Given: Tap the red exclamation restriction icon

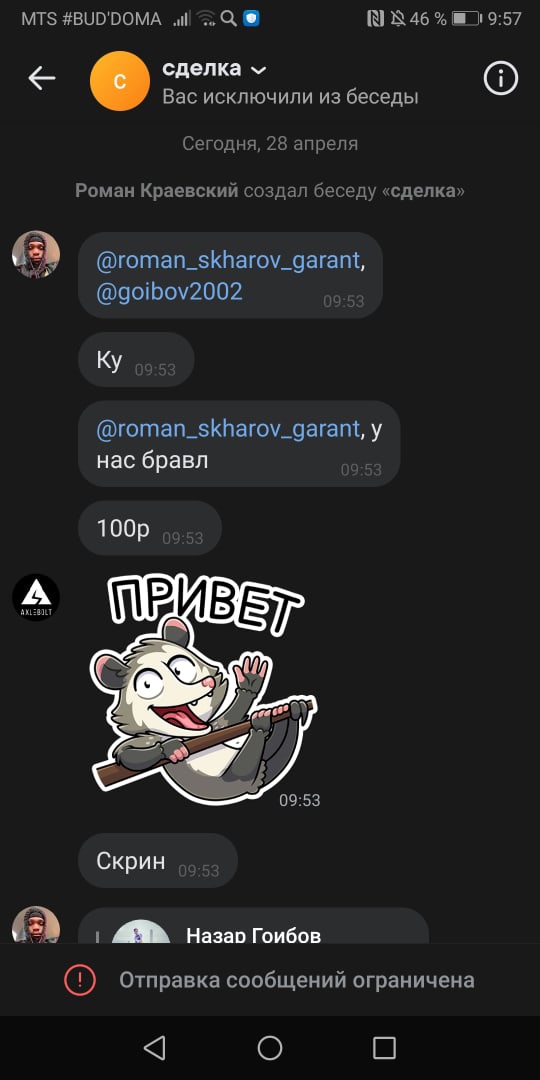Looking at the screenshot, I should click(x=81, y=979).
